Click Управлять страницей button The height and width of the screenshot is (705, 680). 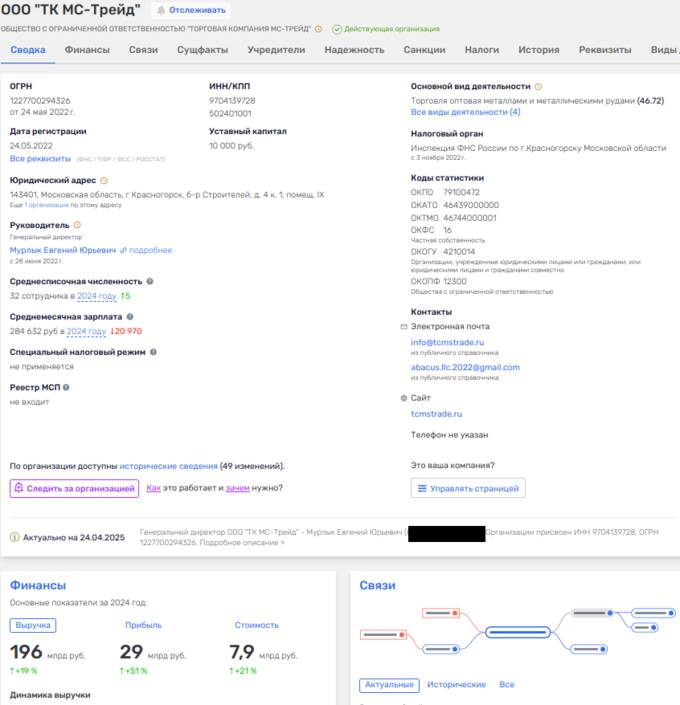click(468, 488)
